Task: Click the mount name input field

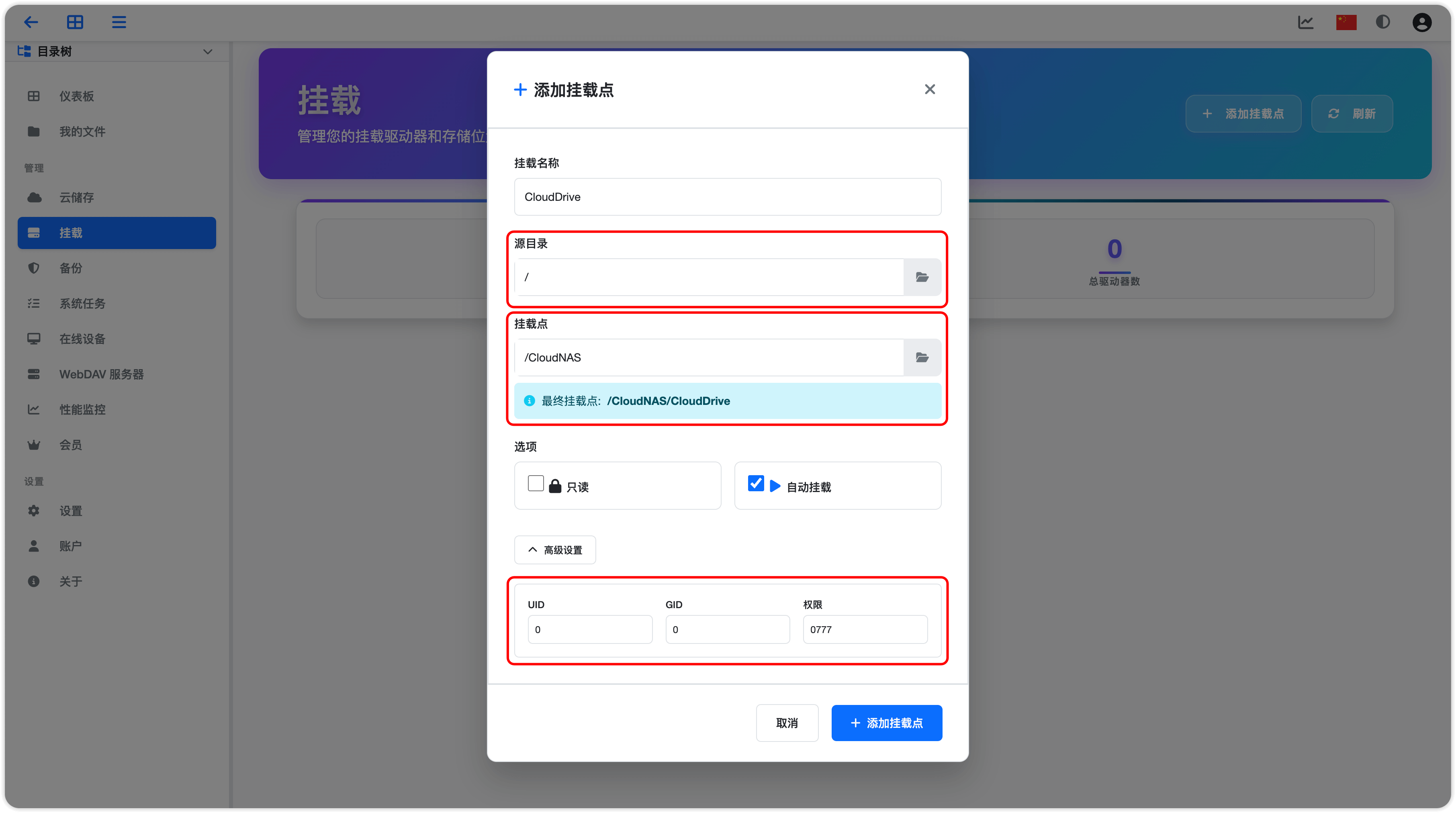Action: (x=727, y=196)
